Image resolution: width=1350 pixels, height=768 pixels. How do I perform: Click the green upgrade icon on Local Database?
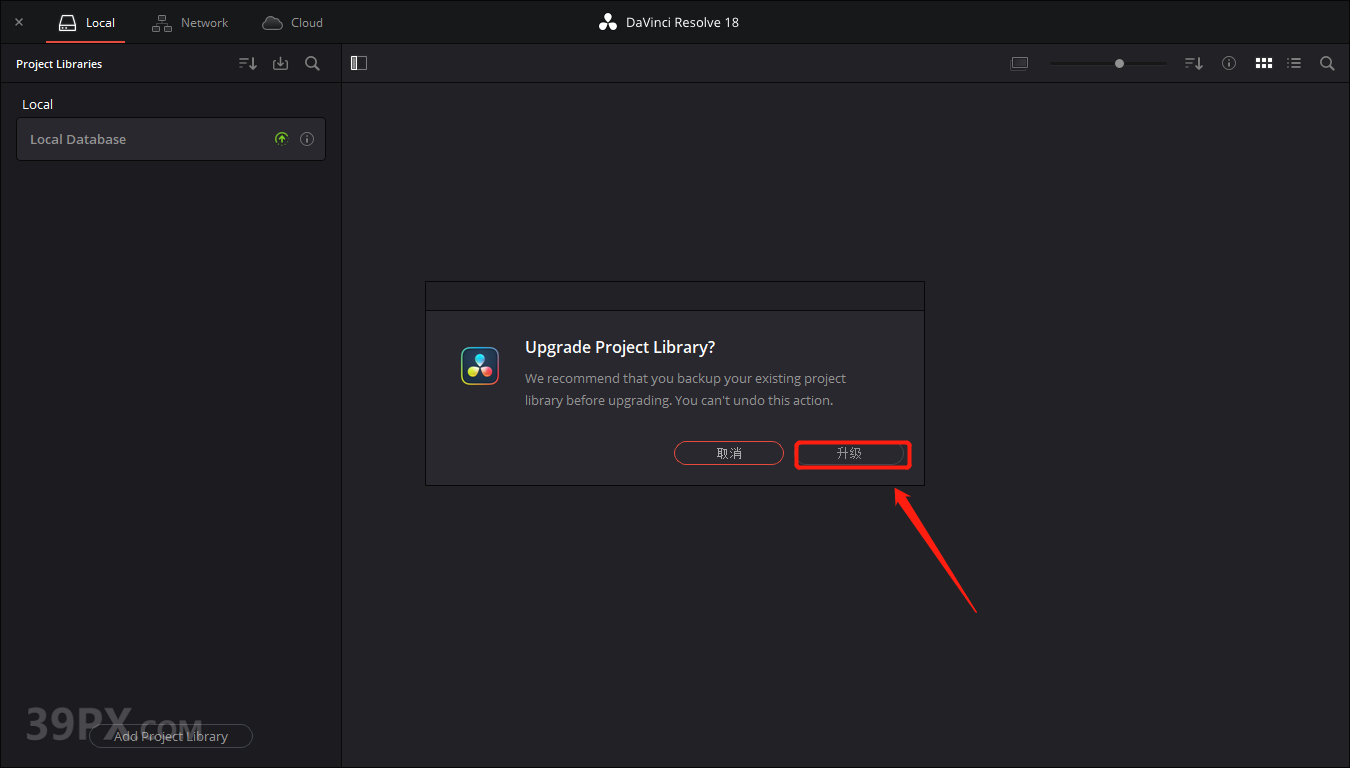281,139
